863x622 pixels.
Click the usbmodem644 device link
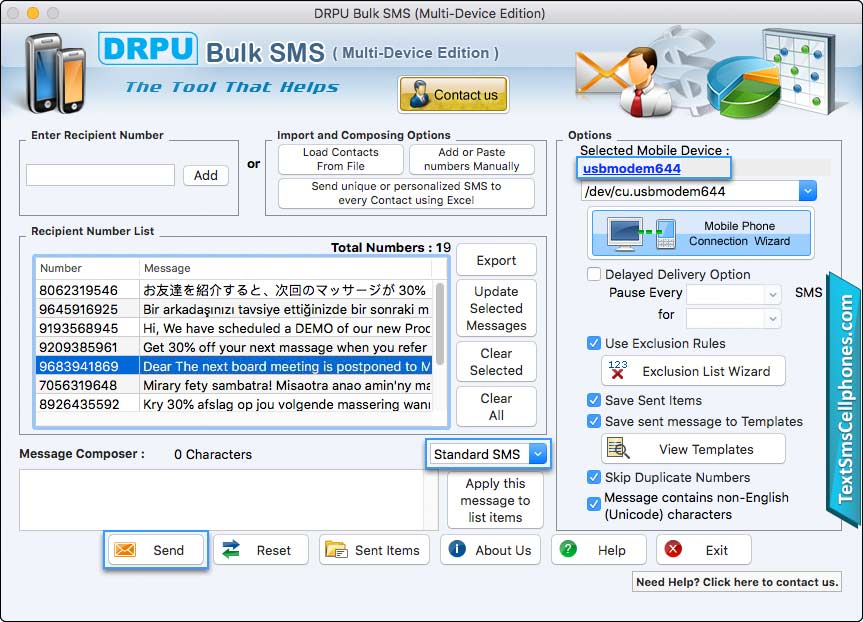point(631,168)
